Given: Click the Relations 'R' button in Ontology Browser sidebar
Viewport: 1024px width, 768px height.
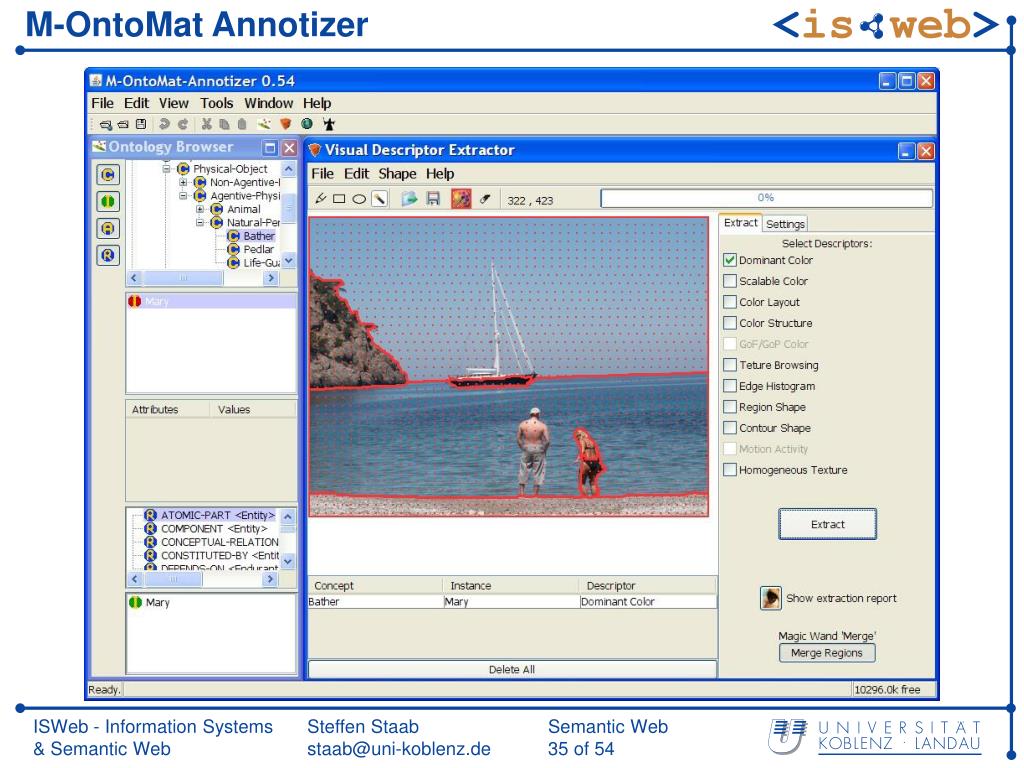Looking at the screenshot, I should click(x=108, y=255).
